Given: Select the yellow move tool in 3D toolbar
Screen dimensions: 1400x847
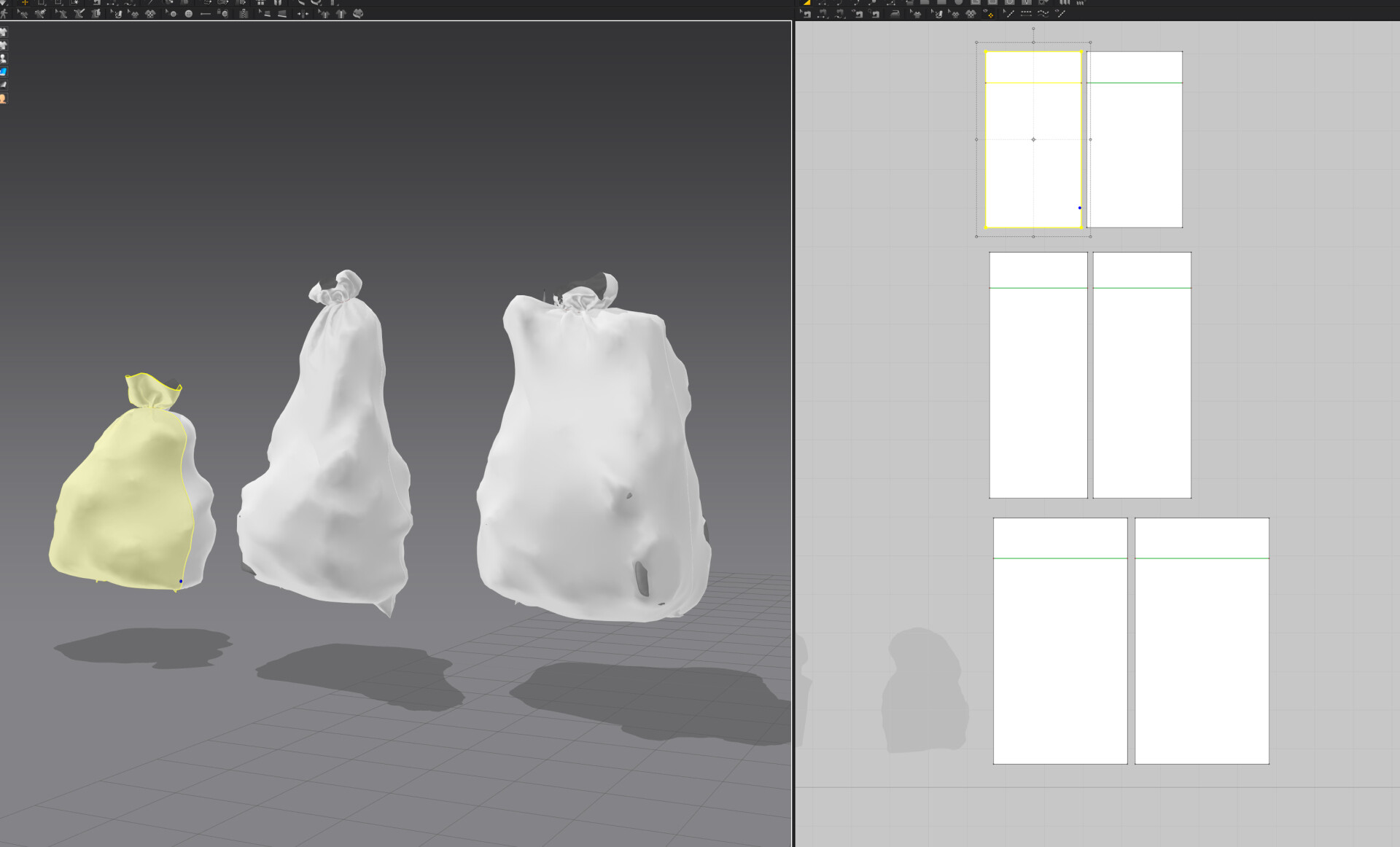Looking at the screenshot, I should click(25, 3).
